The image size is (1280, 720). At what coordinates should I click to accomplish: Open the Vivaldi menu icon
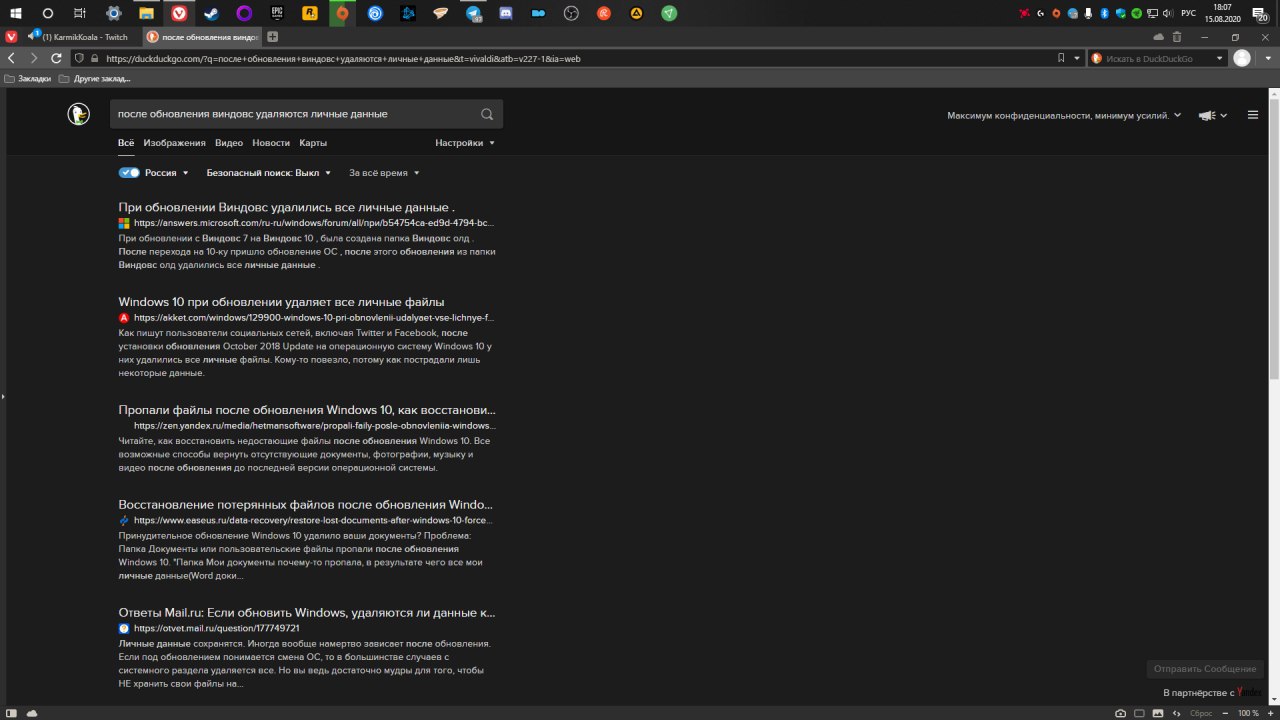[11, 37]
